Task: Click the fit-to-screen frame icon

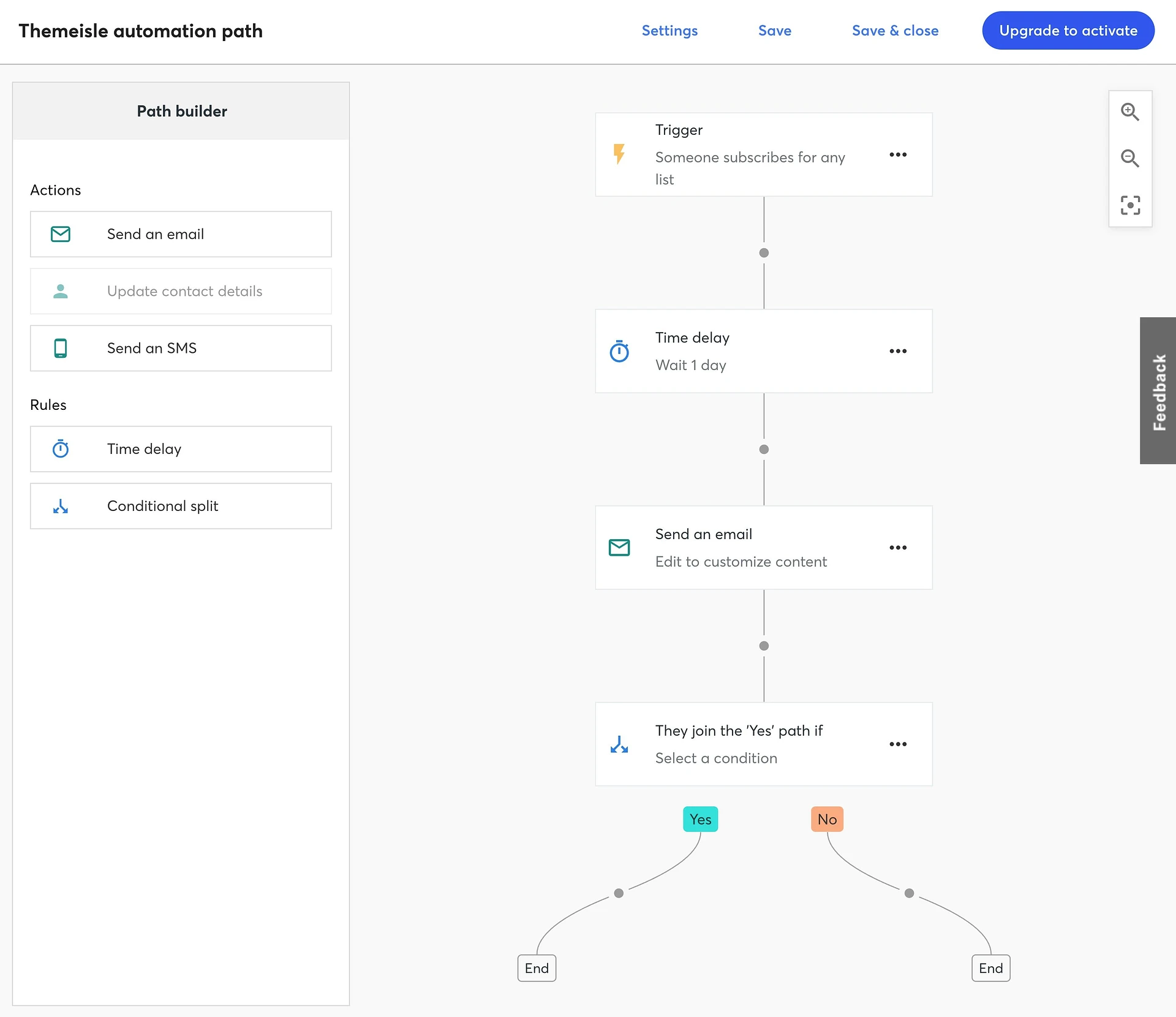Action: (x=1131, y=204)
